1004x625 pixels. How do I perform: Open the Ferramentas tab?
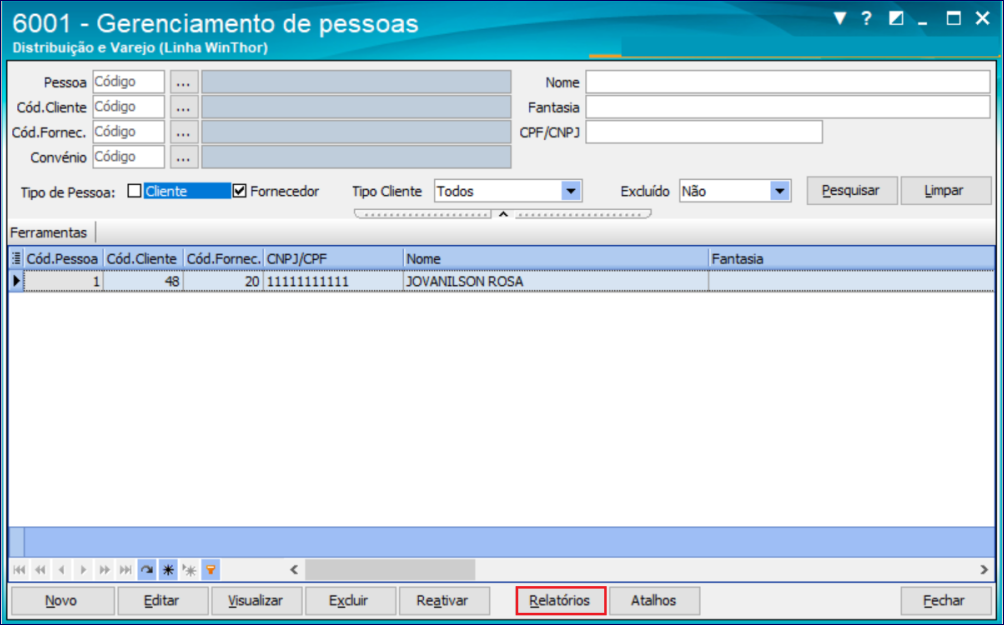pos(49,232)
